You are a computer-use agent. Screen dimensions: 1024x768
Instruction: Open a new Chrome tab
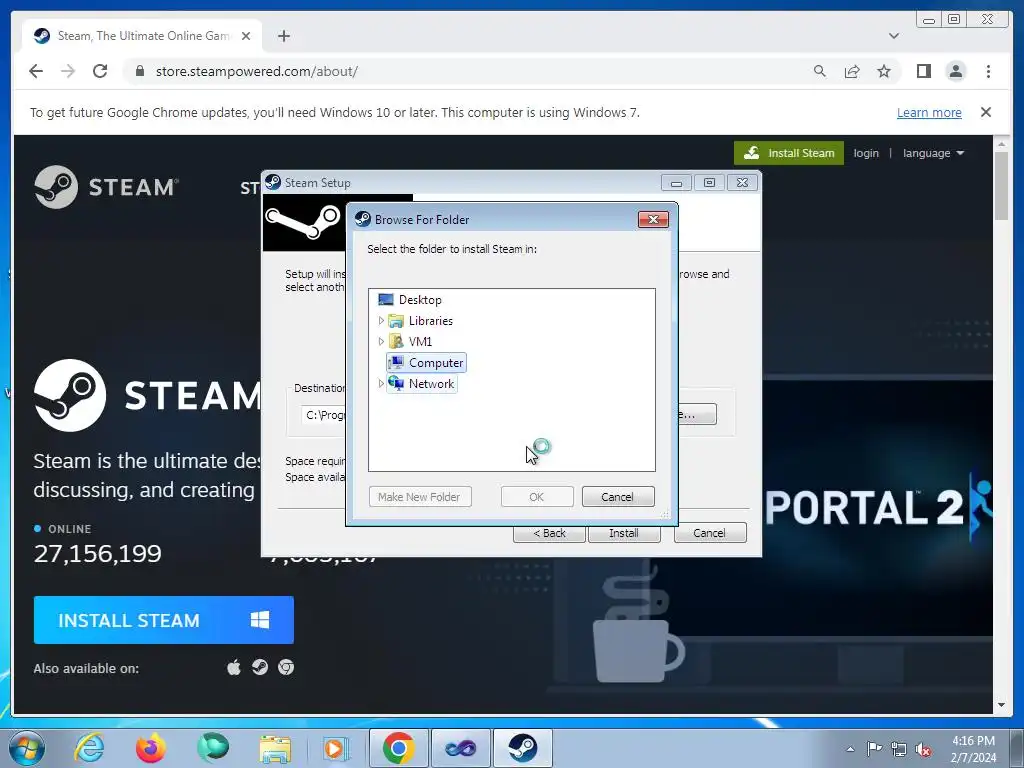[x=283, y=36]
